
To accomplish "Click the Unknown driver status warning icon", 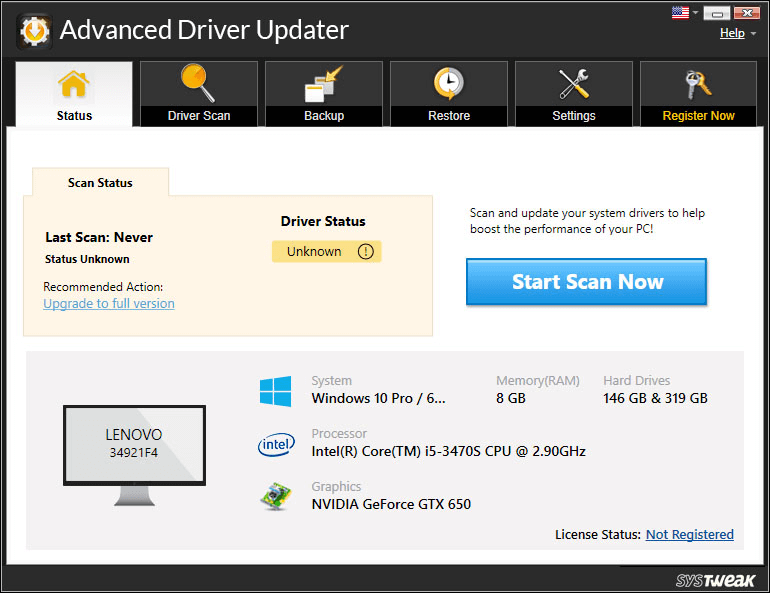I will pyautogui.click(x=365, y=252).
